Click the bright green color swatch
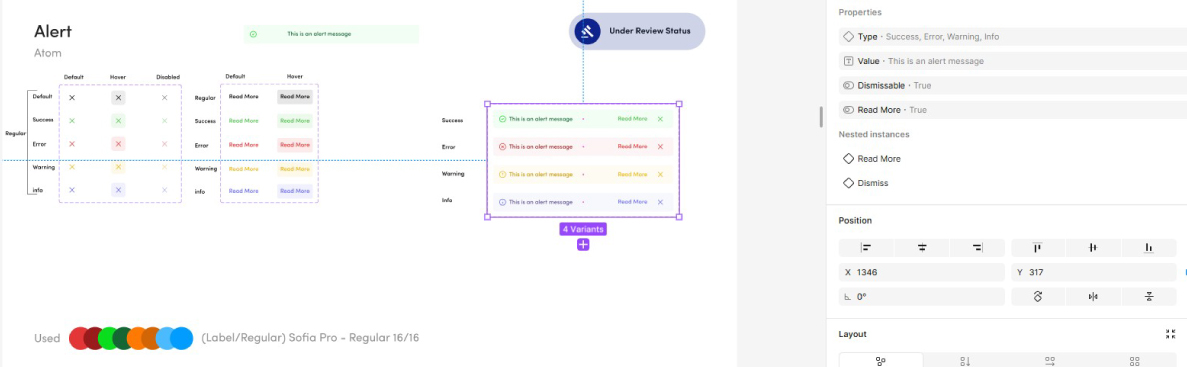This screenshot has width=1187, height=367. tap(109, 338)
